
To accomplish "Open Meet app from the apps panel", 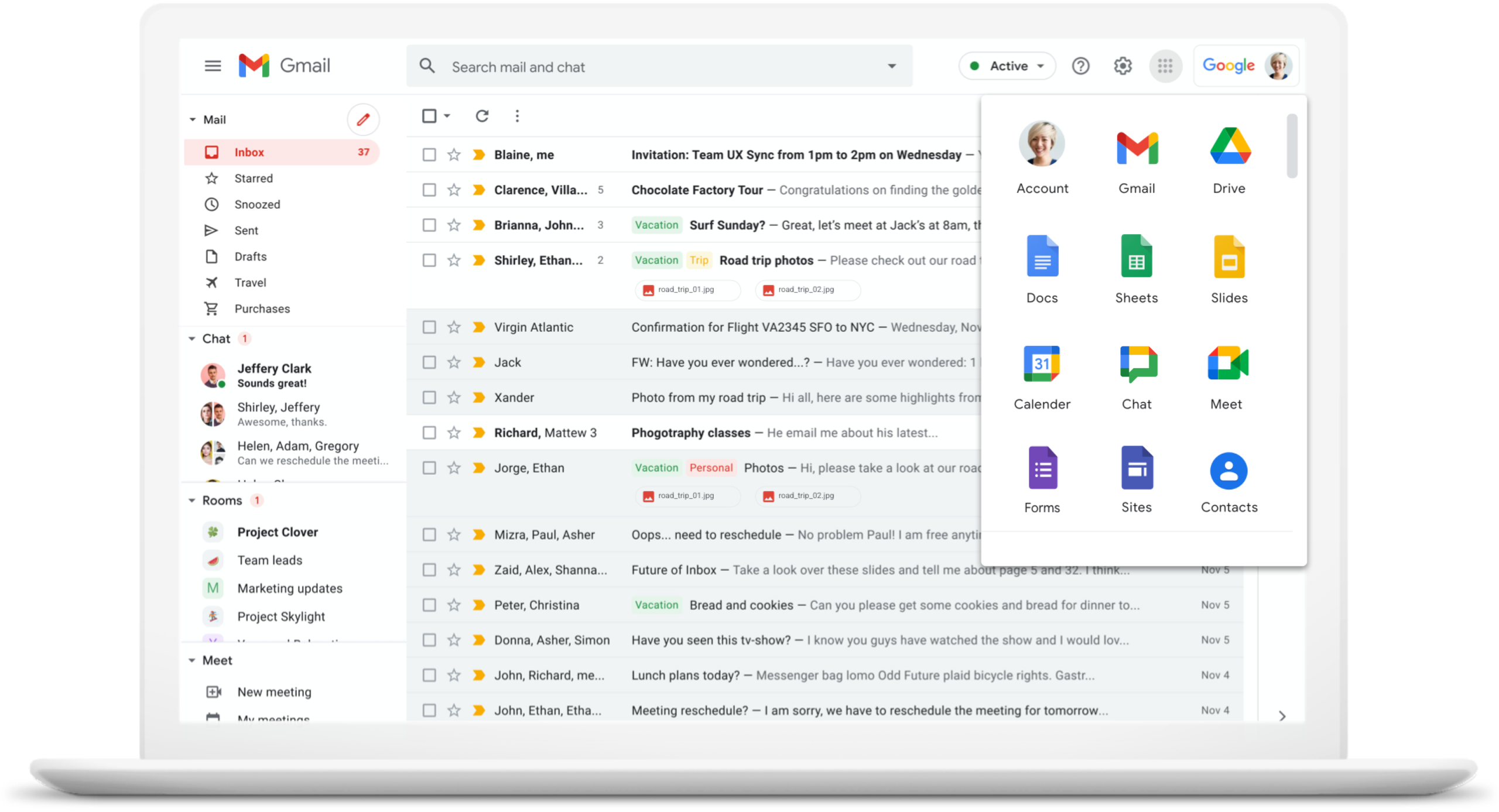I will (x=1227, y=378).
